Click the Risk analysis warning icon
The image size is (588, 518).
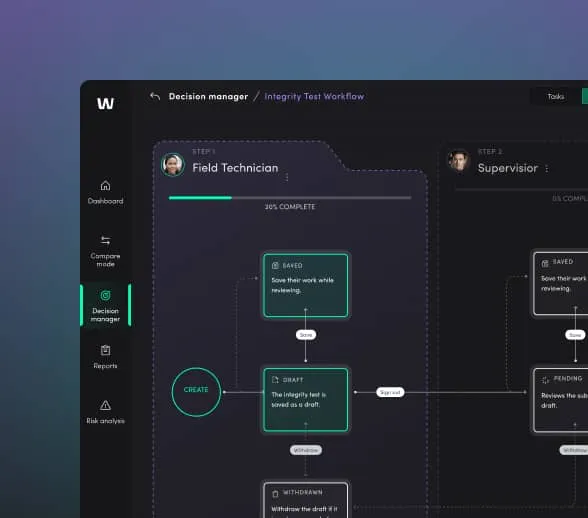click(x=105, y=405)
